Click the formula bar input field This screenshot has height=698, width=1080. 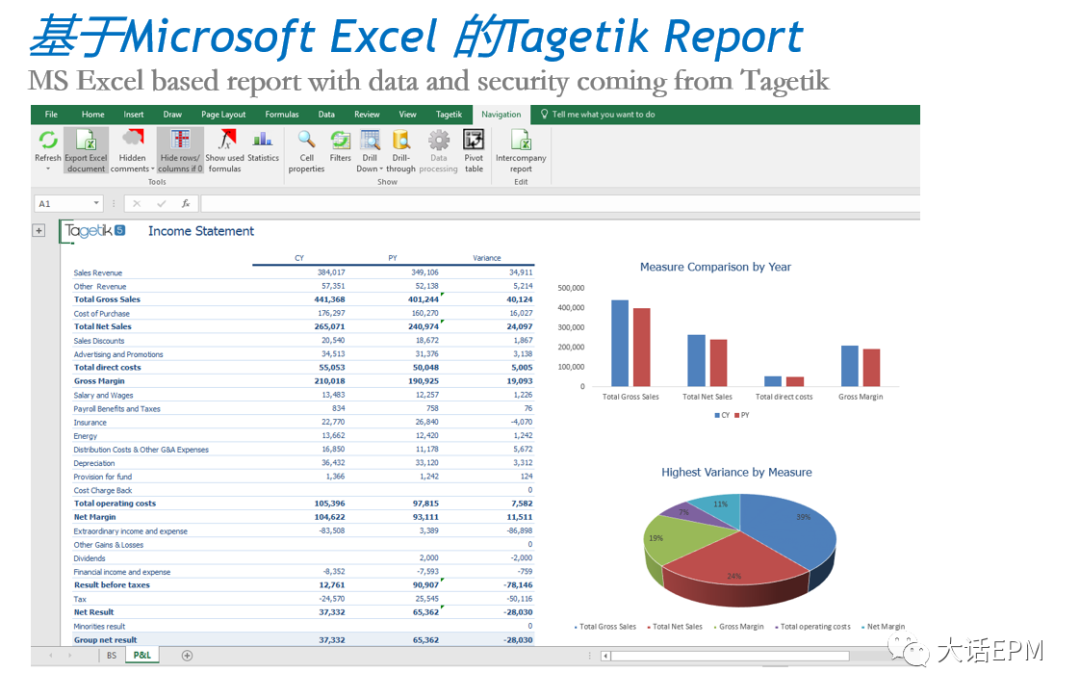pos(560,203)
